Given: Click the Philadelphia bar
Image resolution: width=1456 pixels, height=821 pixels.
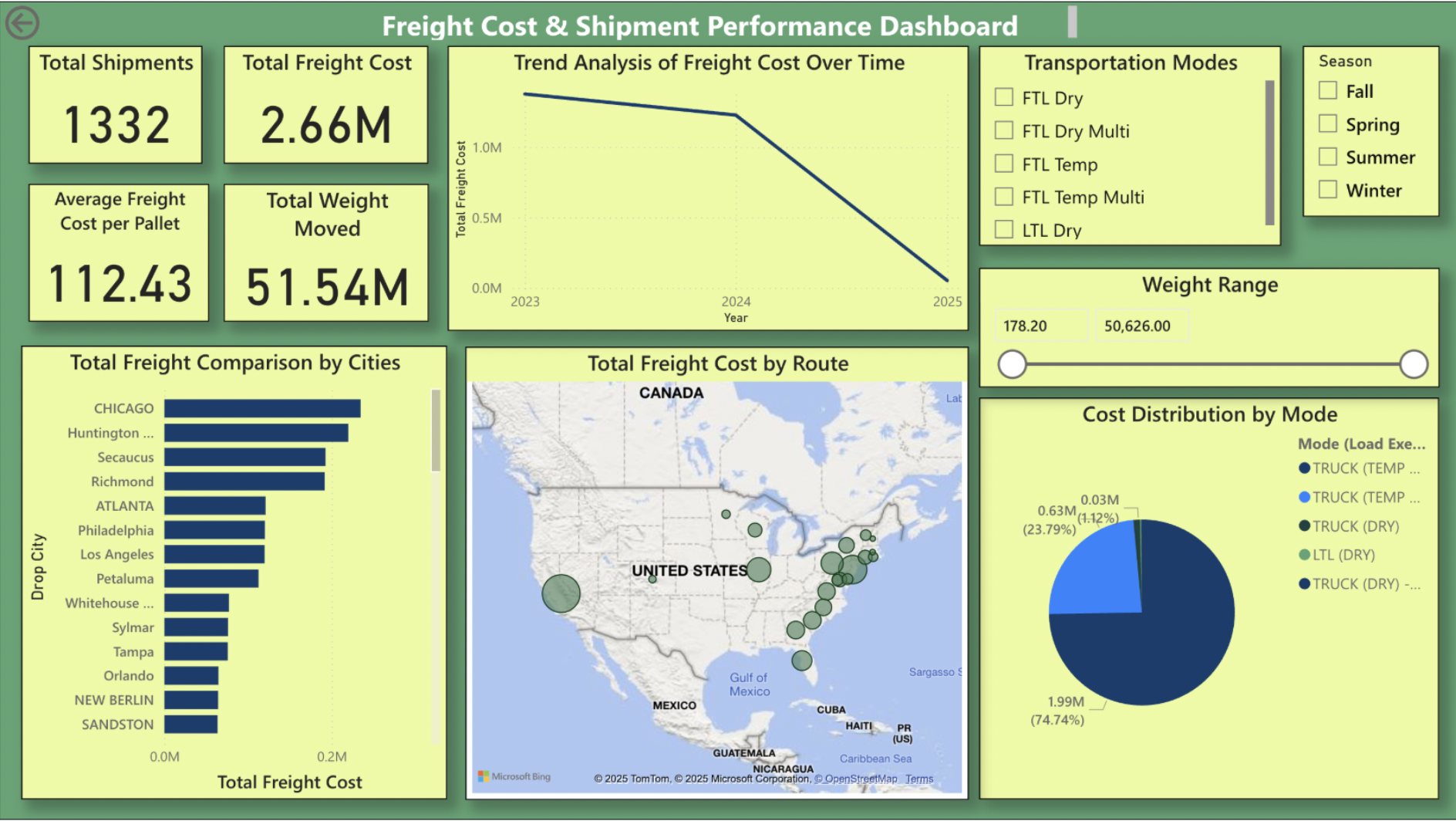Looking at the screenshot, I should 214,530.
